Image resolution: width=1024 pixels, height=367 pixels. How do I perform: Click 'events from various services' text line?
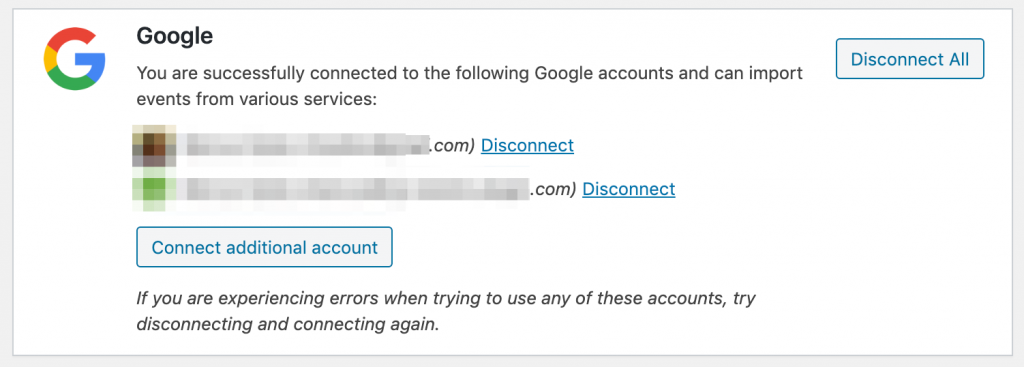click(257, 100)
